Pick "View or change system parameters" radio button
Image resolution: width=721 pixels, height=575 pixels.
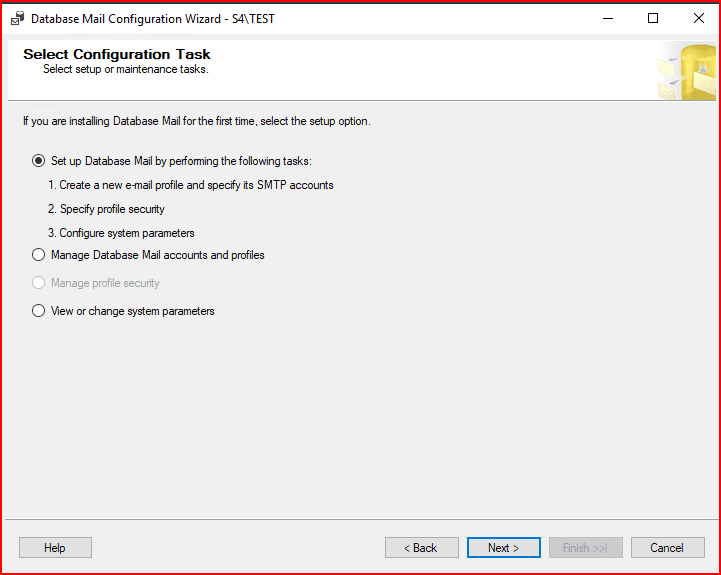point(39,311)
